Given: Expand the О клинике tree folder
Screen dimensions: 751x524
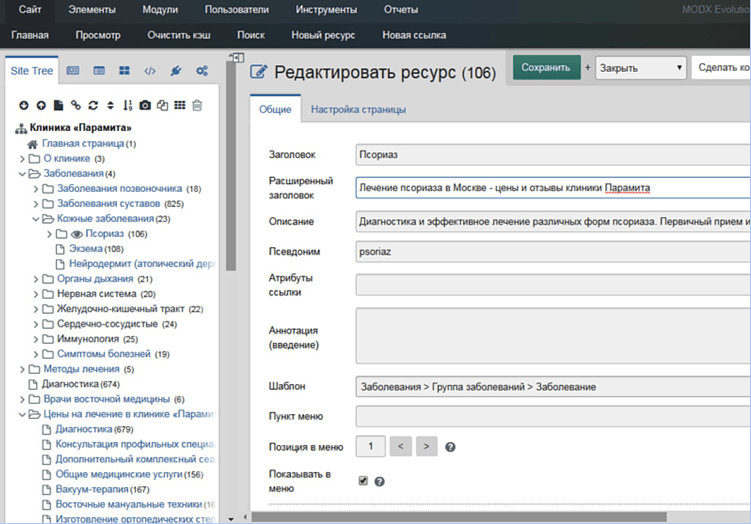Looking at the screenshot, I should pos(23,158).
